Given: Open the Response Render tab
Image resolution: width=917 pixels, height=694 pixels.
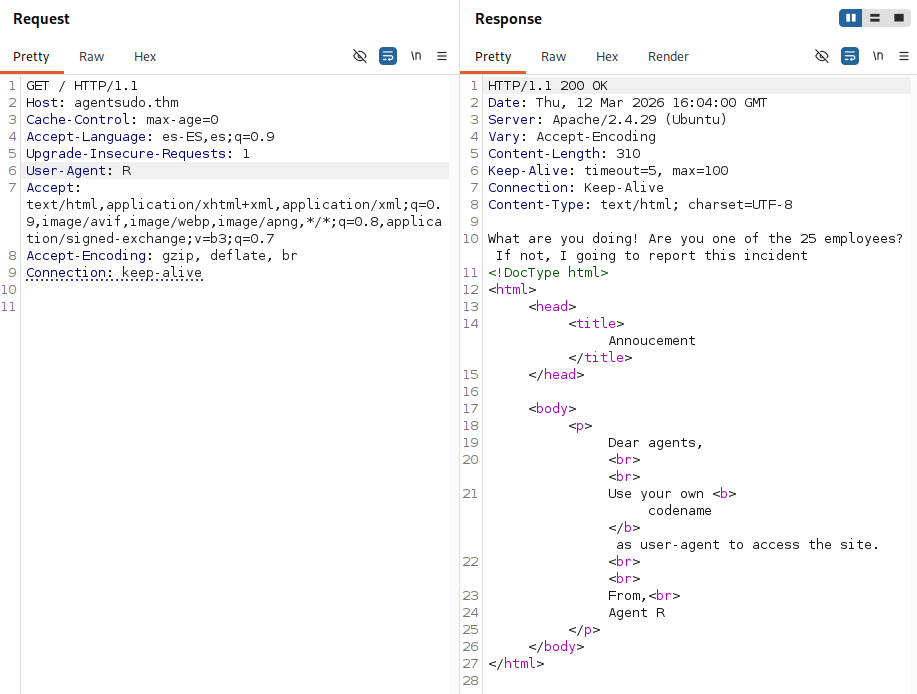Looking at the screenshot, I should [668, 57].
